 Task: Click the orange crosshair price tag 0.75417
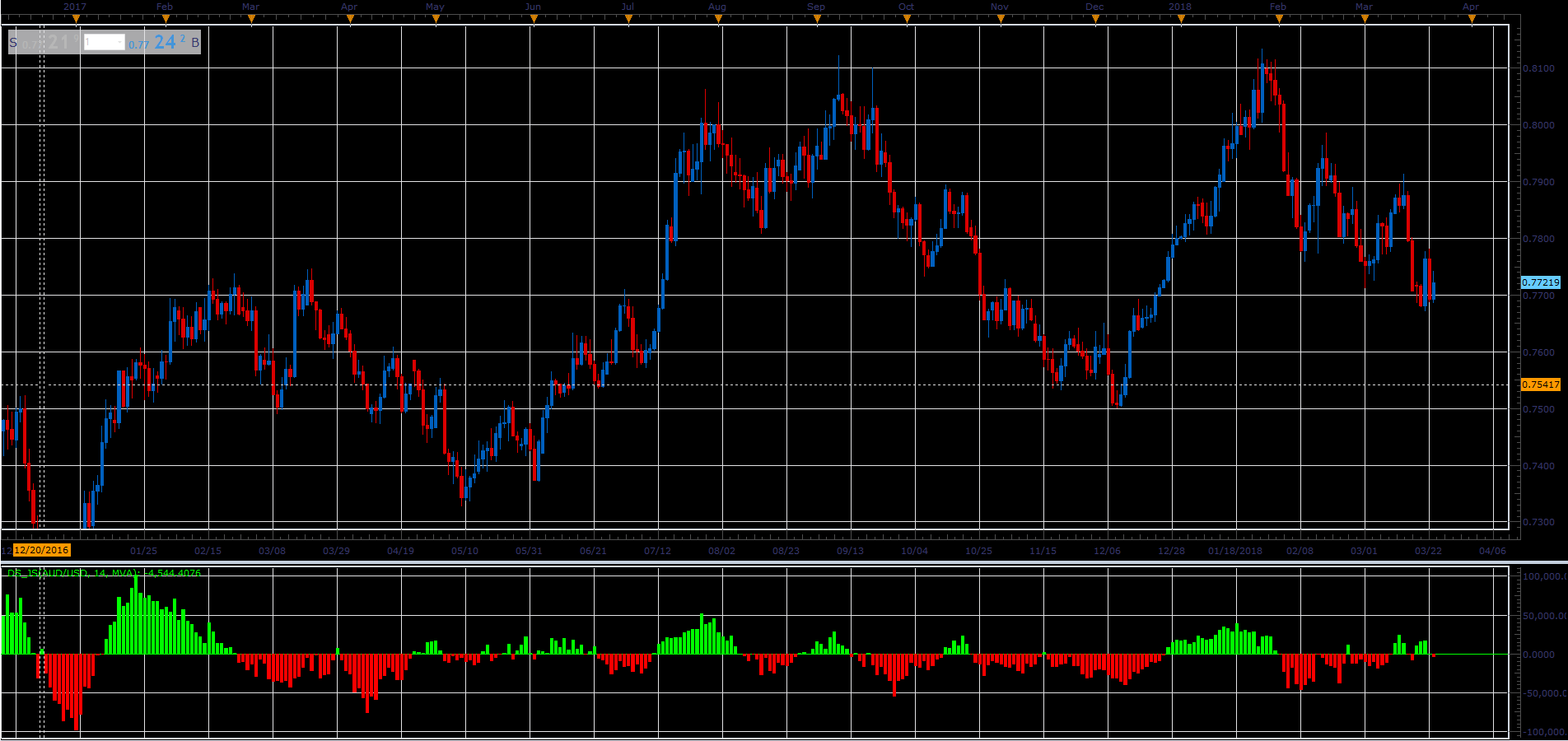tap(1540, 384)
